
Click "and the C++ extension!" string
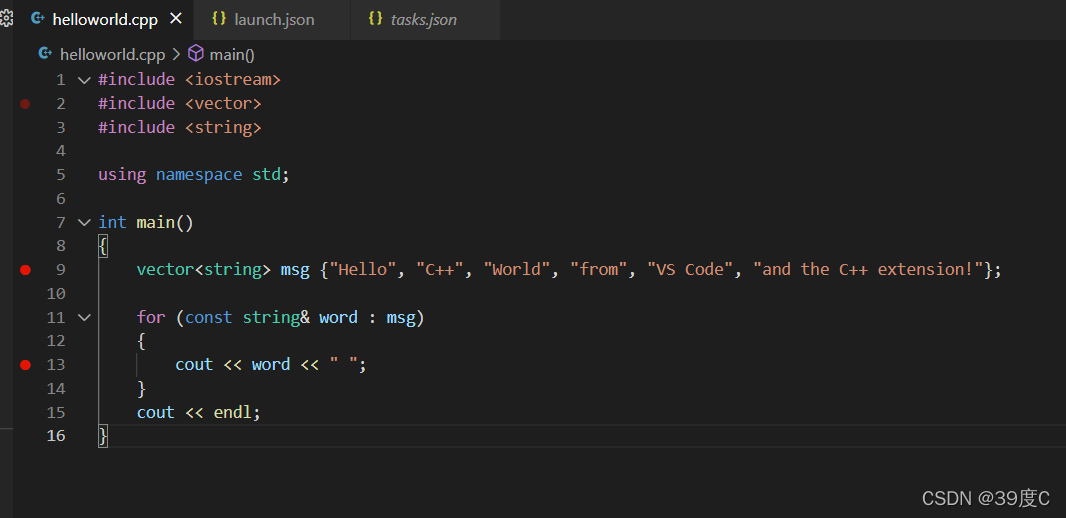pos(869,269)
